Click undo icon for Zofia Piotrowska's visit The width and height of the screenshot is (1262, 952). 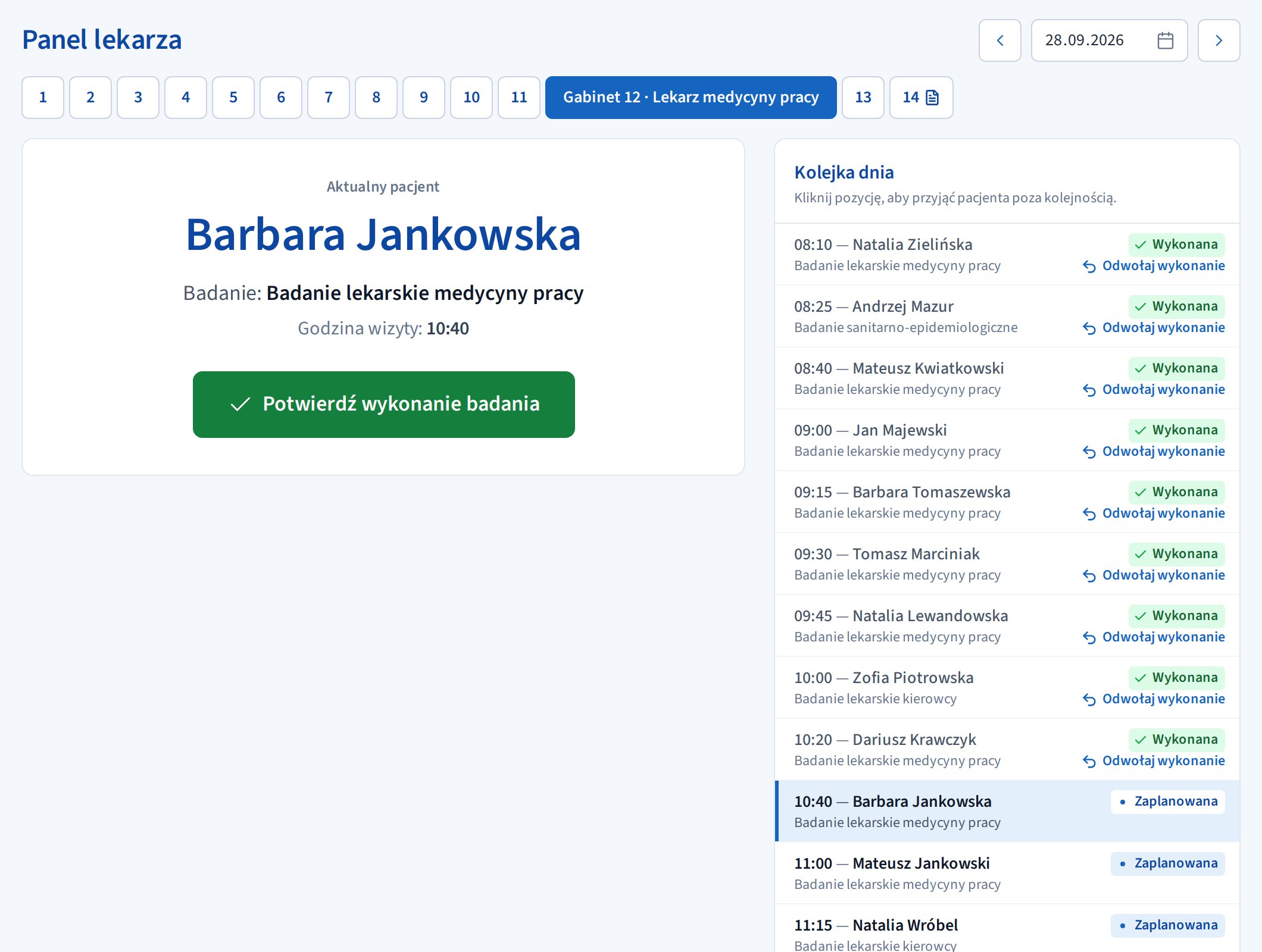1089,700
